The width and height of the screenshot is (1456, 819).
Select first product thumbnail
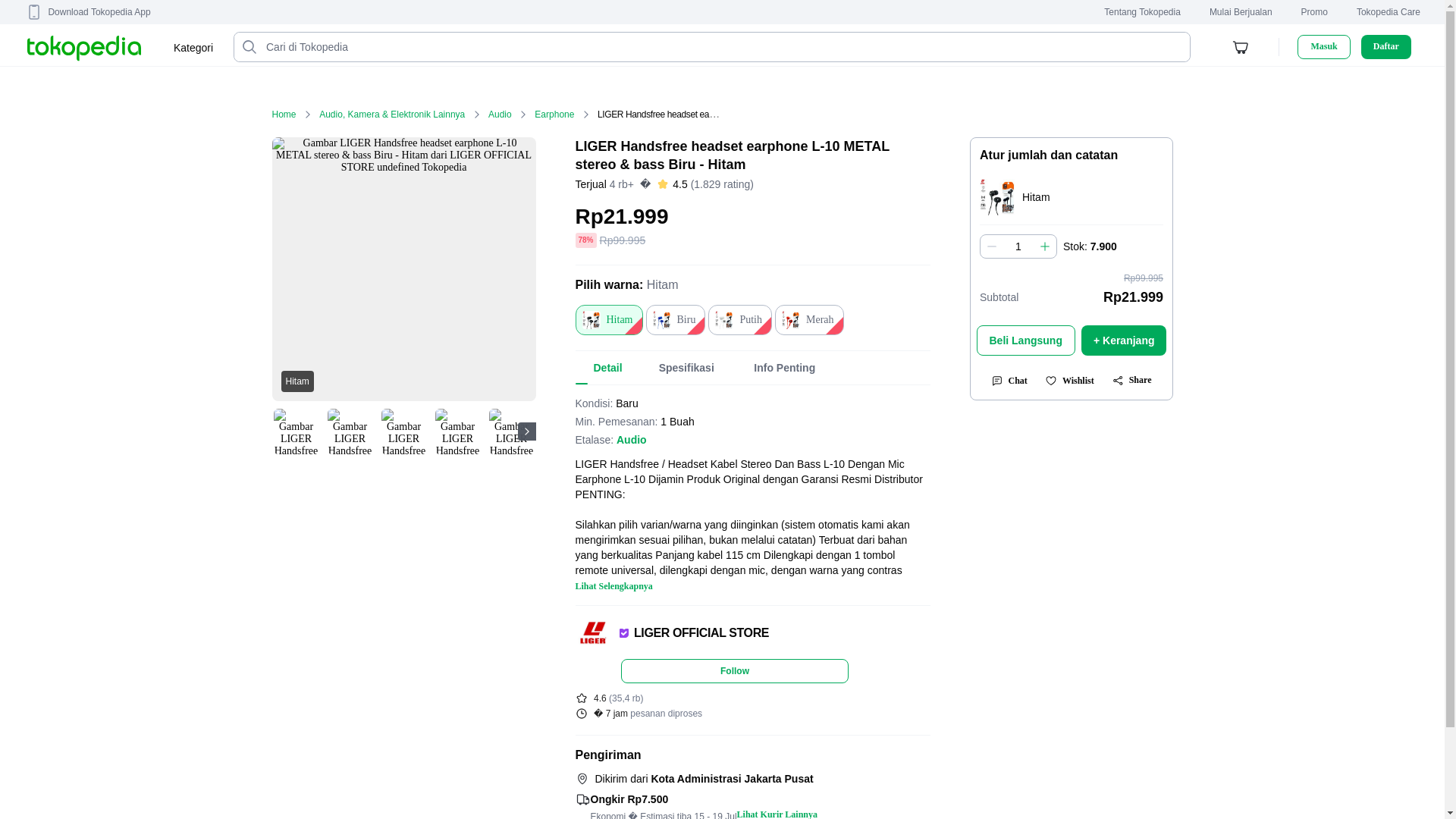pos(296,432)
